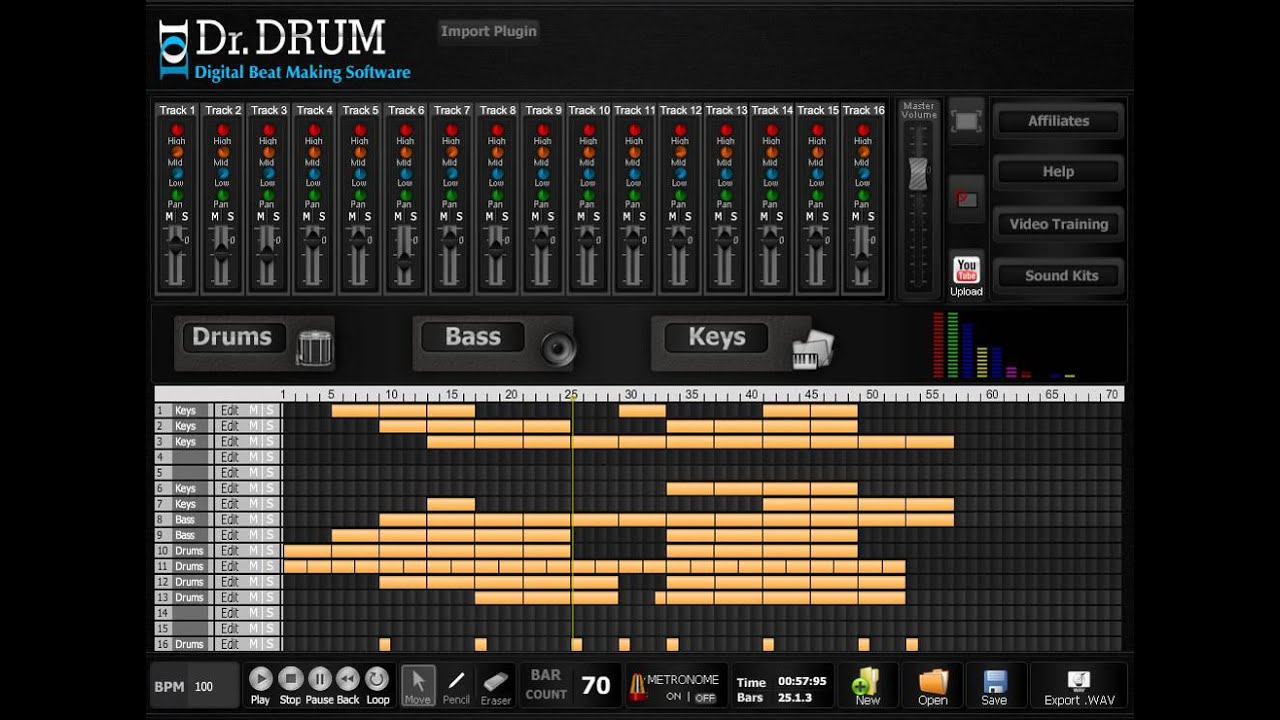Viewport: 1280px width, 720px height.
Task: Click Track 8 Pan green knob
Action: (x=497, y=195)
